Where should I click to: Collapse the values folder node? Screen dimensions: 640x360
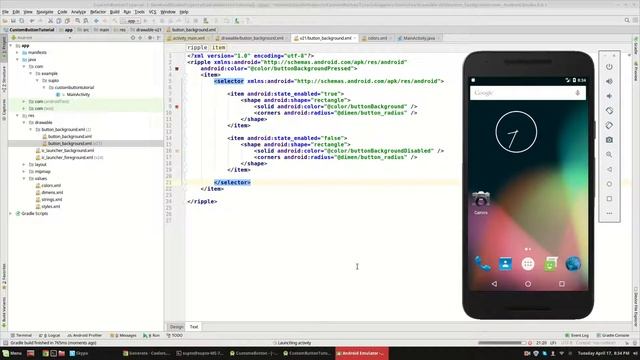(24, 178)
